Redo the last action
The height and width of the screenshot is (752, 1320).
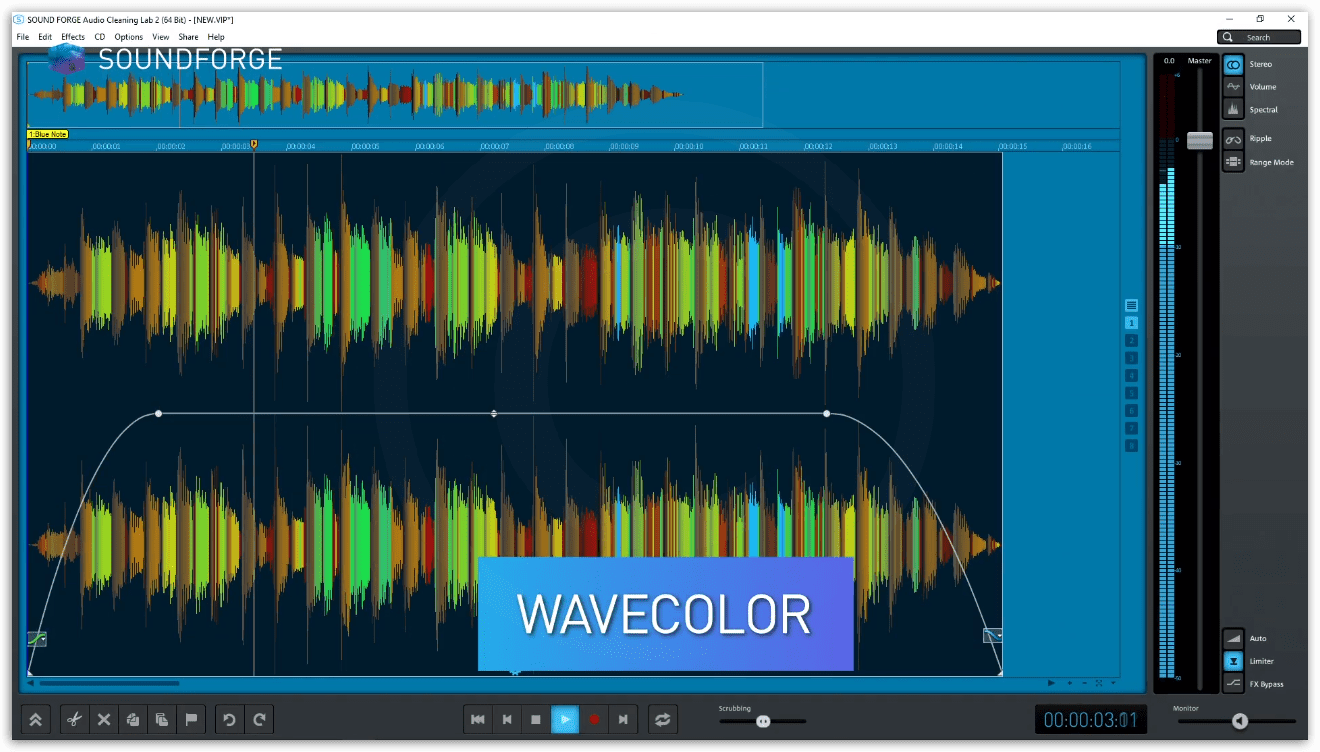(x=259, y=719)
